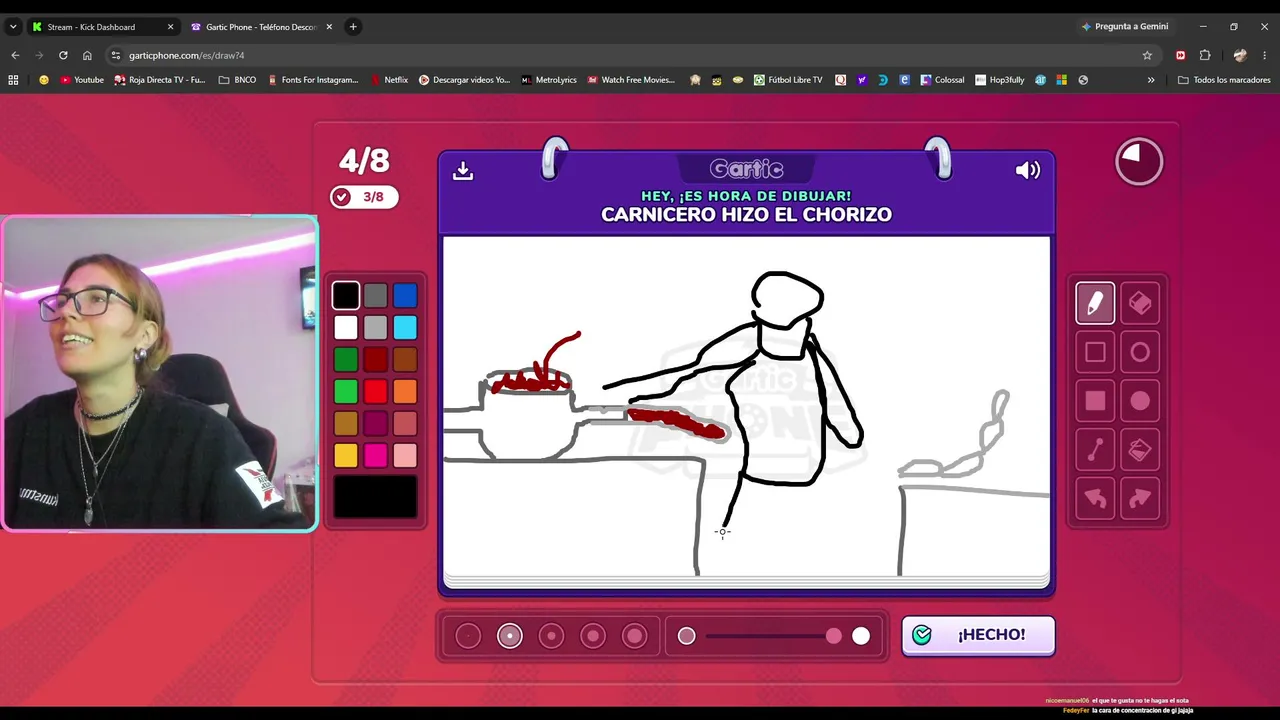Close the Gartic Phone tab
Image resolution: width=1280 pixels, height=720 pixels.
329,27
